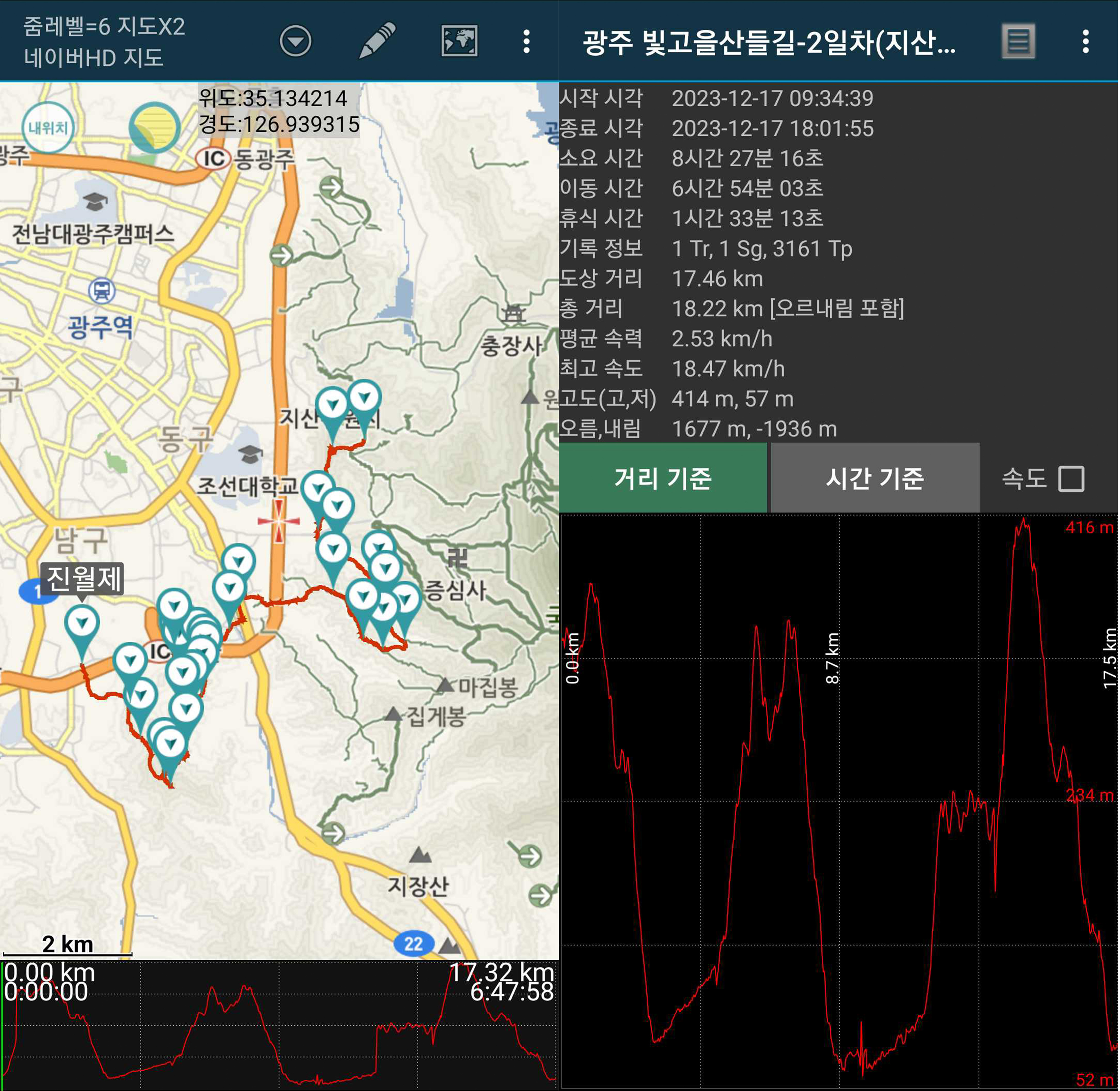
Task: Tap the 416 m peak label on elevation chart
Action: (x=1089, y=528)
